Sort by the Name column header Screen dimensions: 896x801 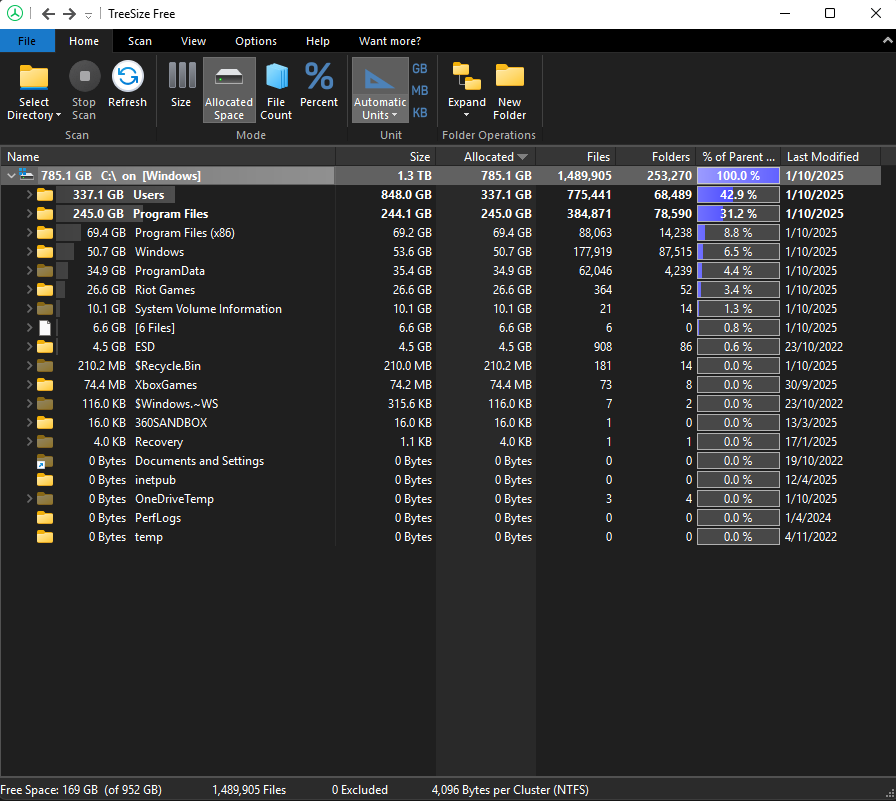(168, 157)
